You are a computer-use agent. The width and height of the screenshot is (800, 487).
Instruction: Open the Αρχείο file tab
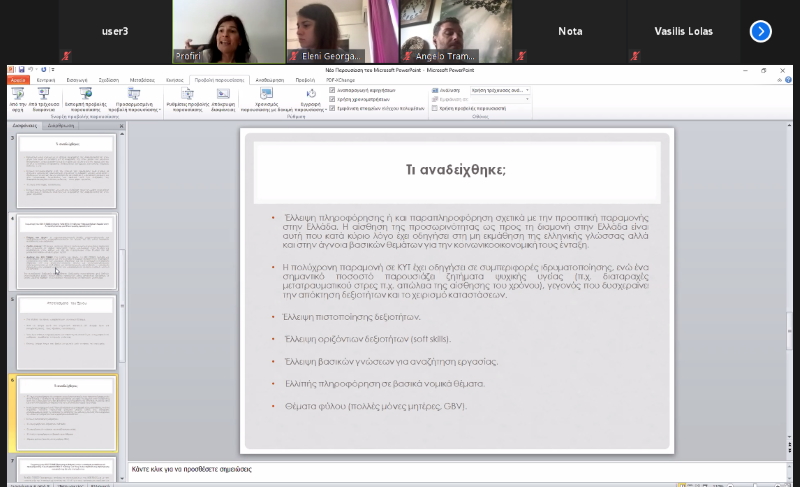coord(17,79)
